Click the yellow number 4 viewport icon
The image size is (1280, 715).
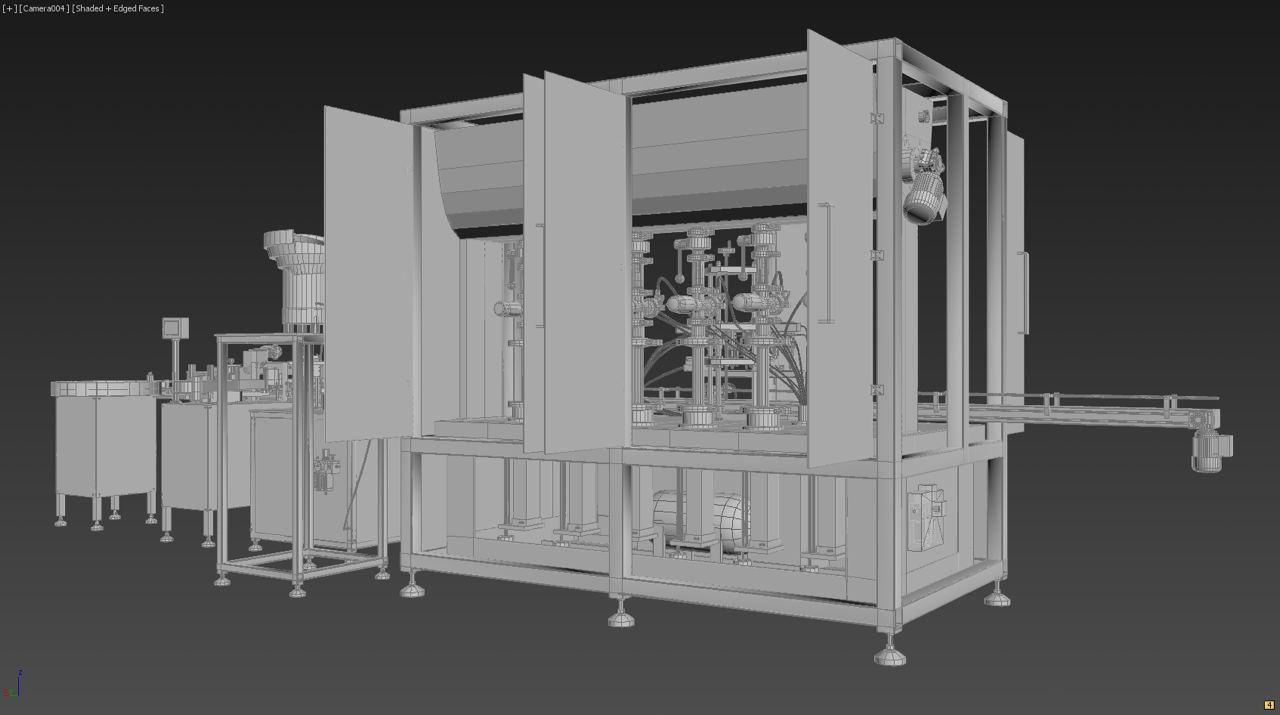click(1269, 705)
